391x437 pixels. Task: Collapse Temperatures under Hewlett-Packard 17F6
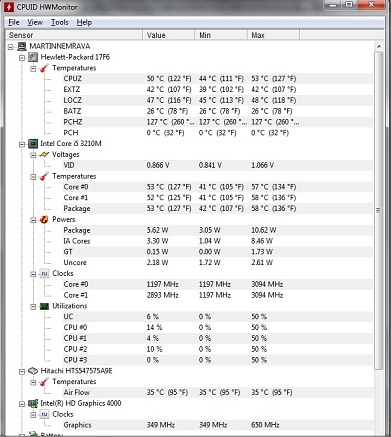(33, 69)
